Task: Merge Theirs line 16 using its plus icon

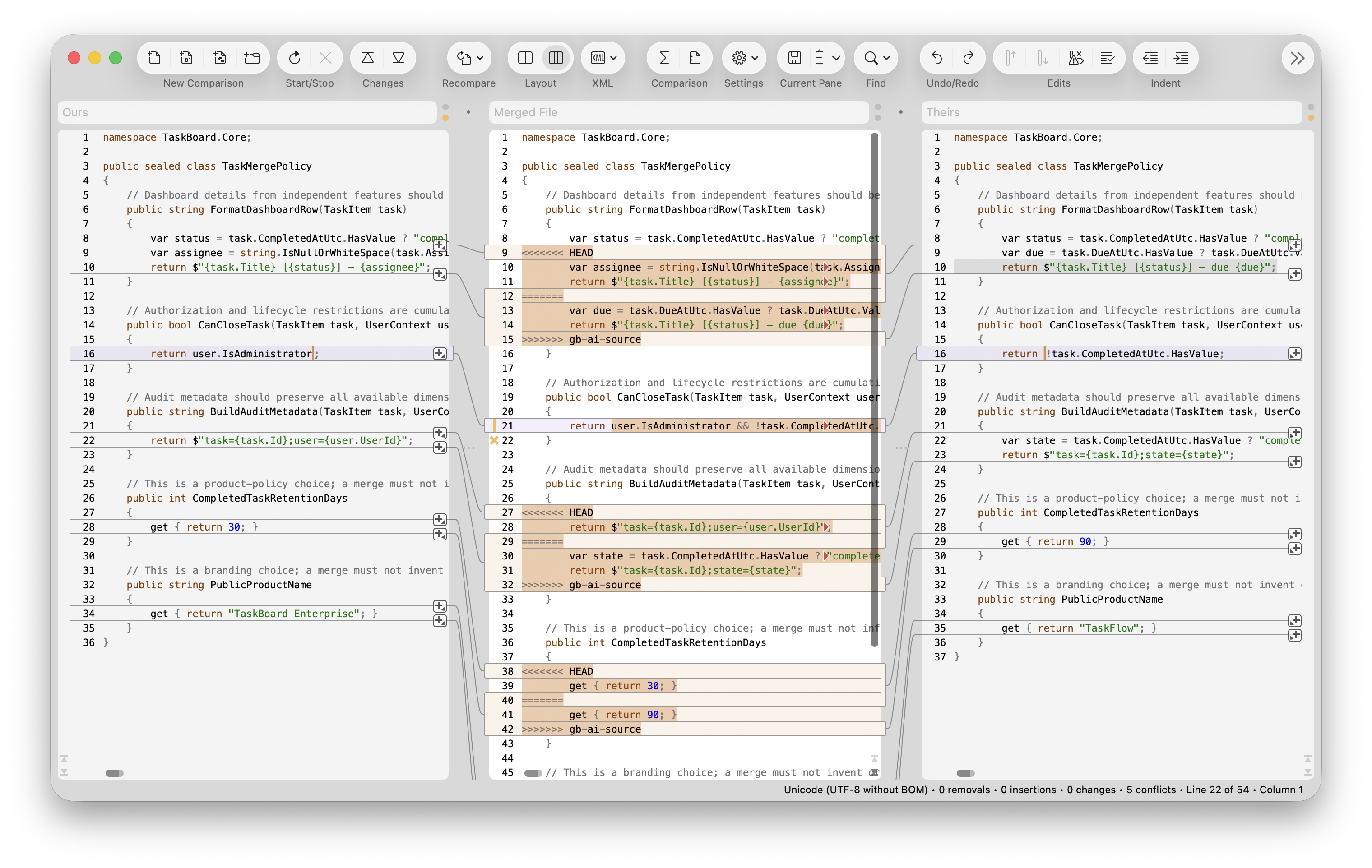Action: pos(1294,354)
